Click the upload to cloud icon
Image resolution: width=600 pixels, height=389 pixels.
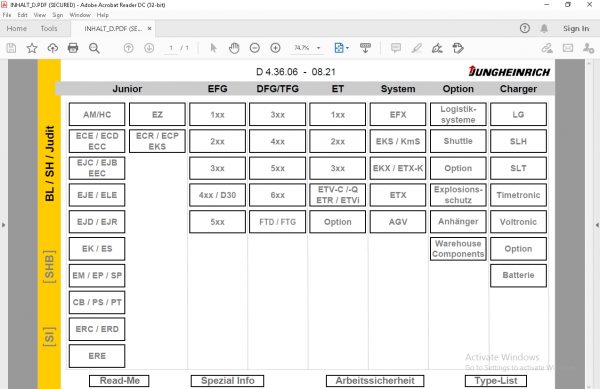pos(52,48)
